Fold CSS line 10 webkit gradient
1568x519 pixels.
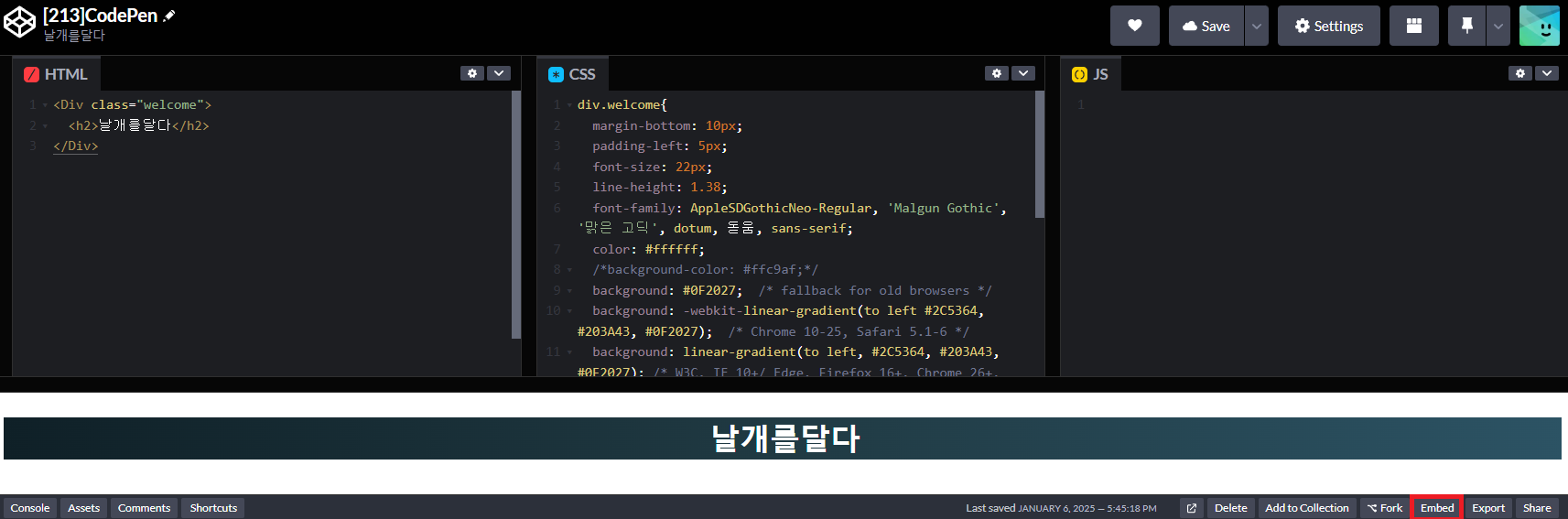[x=569, y=311]
